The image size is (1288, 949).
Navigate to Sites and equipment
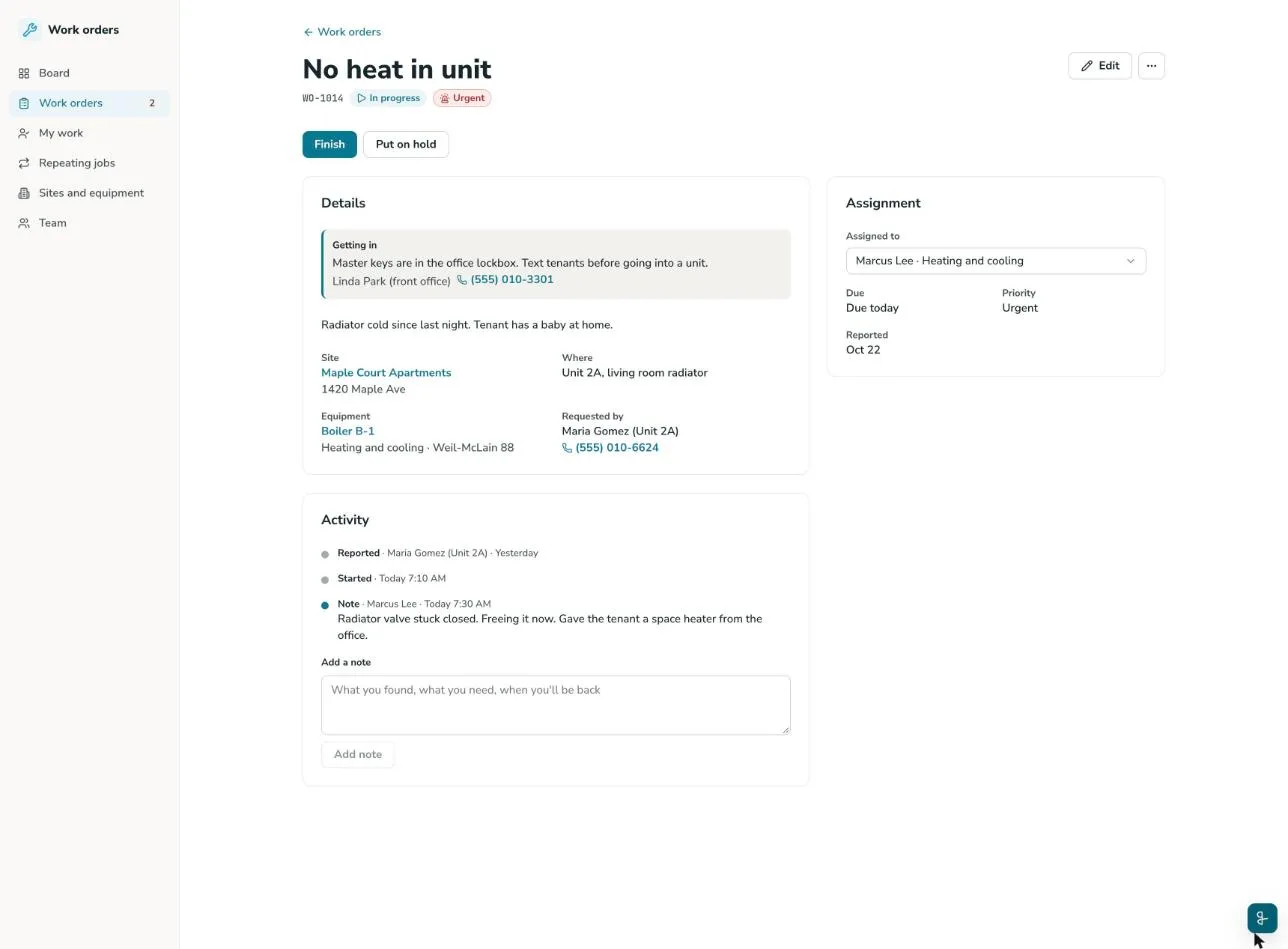90,193
